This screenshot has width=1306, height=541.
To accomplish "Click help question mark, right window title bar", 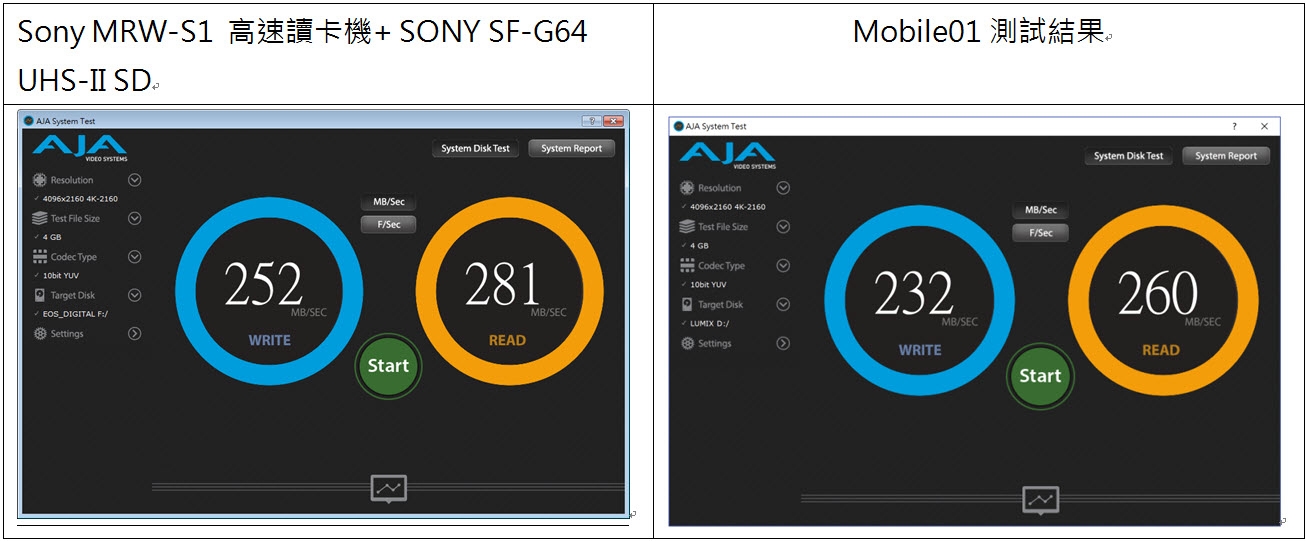I will point(1234,127).
